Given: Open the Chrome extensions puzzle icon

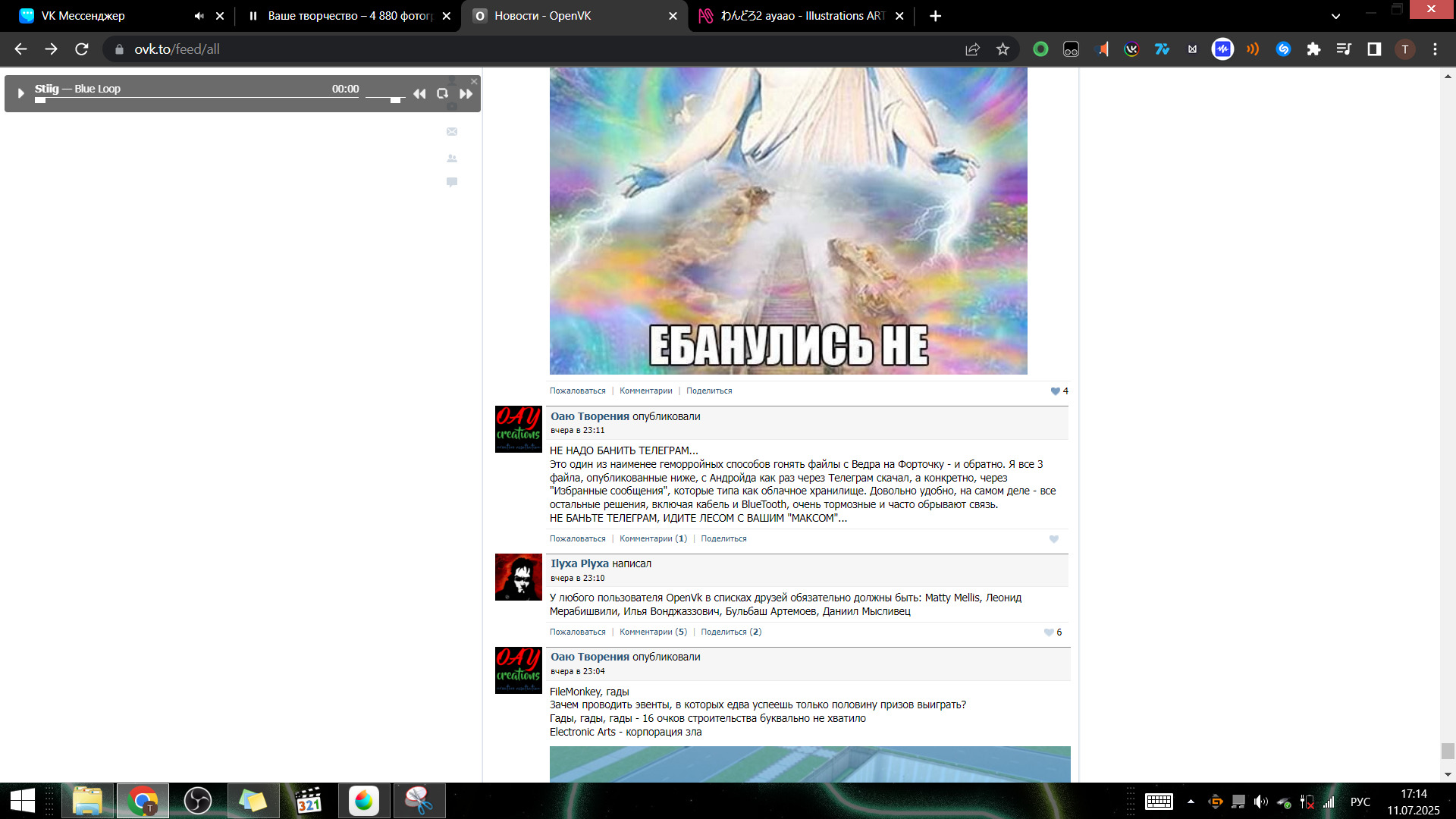Looking at the screenshot, I should pyautogui.click(x=1313, y=49).
